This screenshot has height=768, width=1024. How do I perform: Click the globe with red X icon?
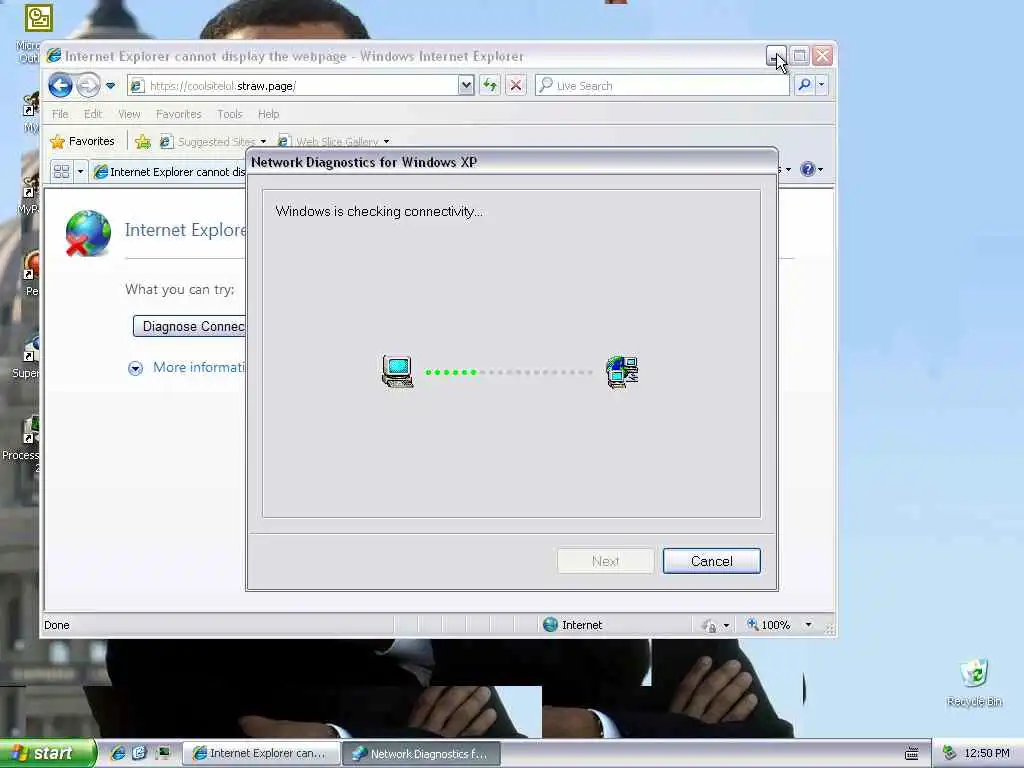tap(88, 233)
